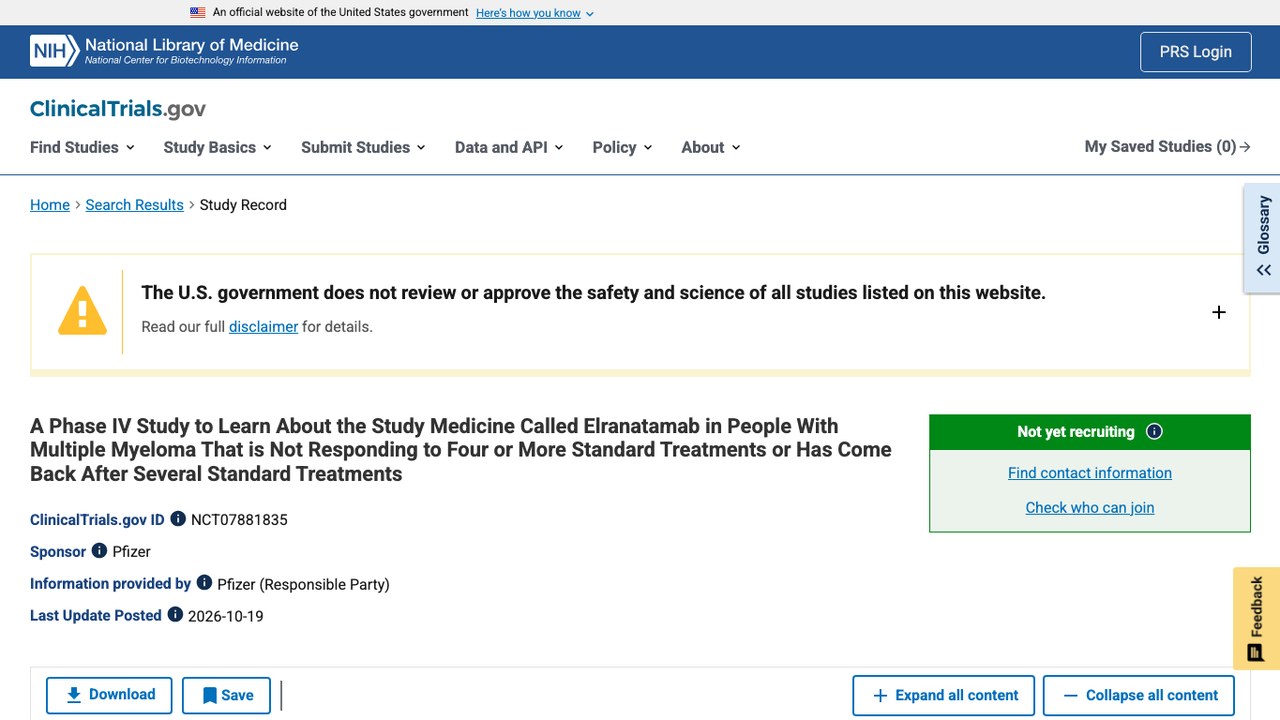Click the Not yet recruiting status label
Viewport: 1280px width, 720px height.
(1076, 432)
